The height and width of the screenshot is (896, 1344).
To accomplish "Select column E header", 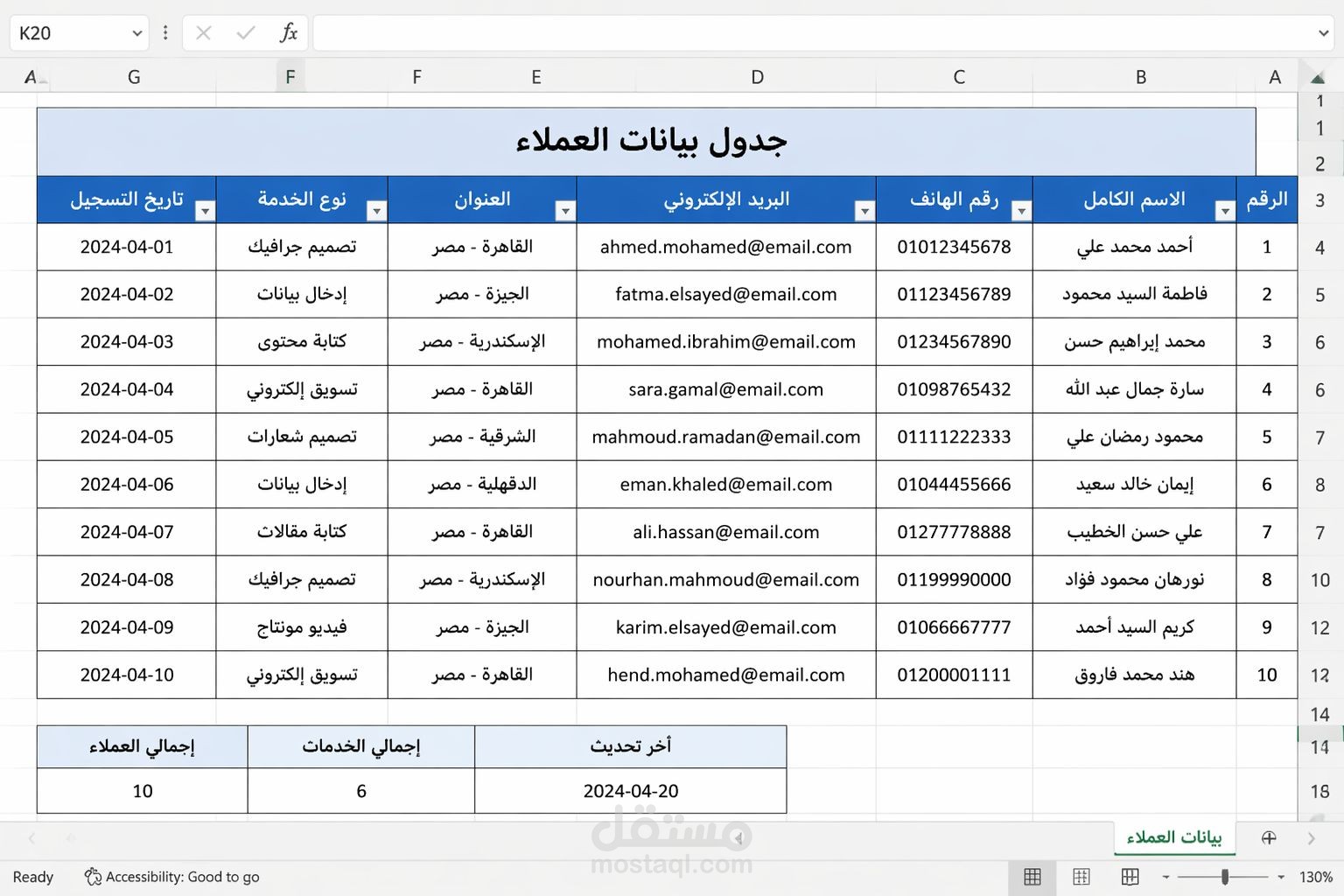I will (536, 77).
